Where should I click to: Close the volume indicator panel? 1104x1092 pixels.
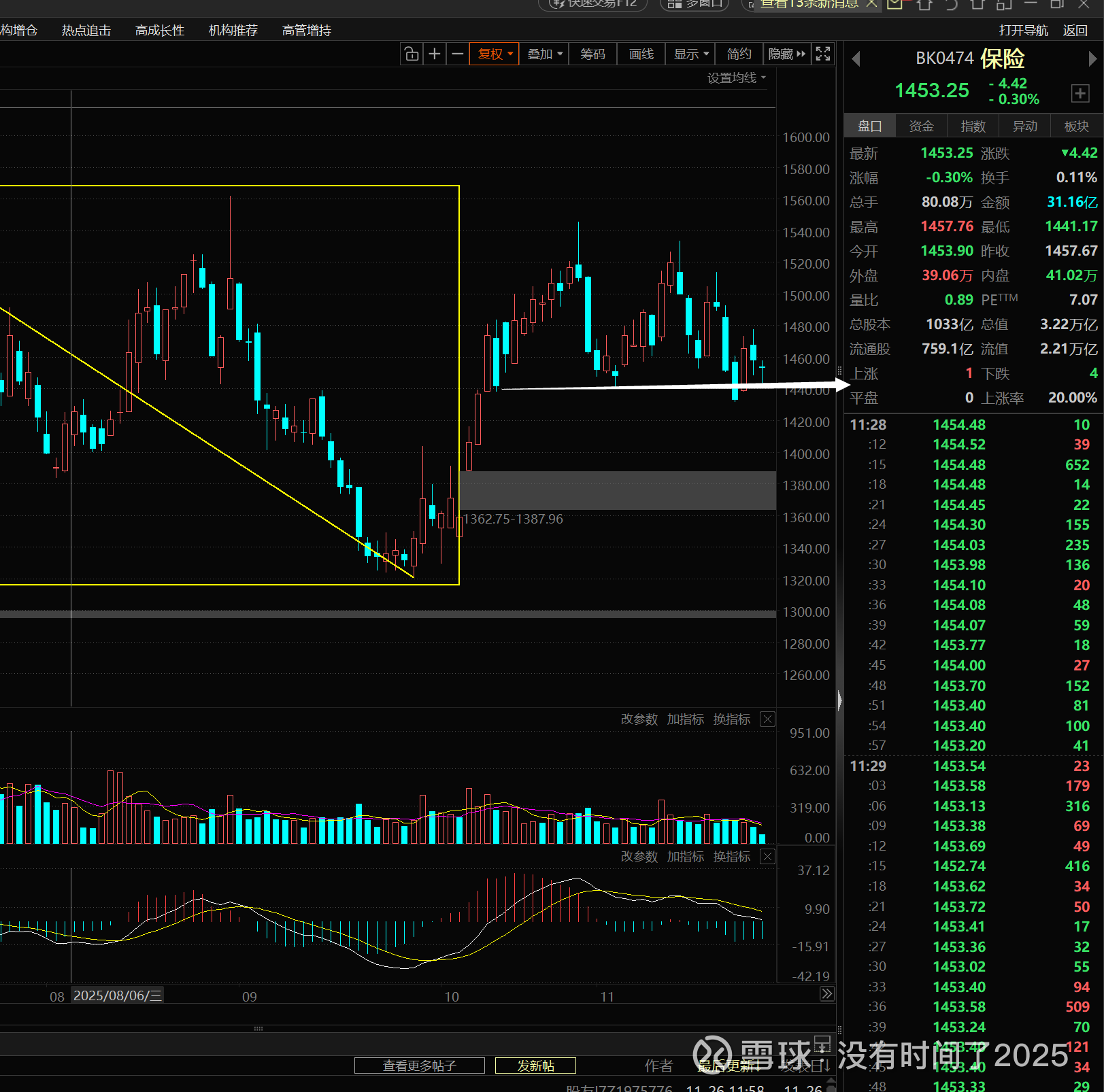(x=767, y=719)
